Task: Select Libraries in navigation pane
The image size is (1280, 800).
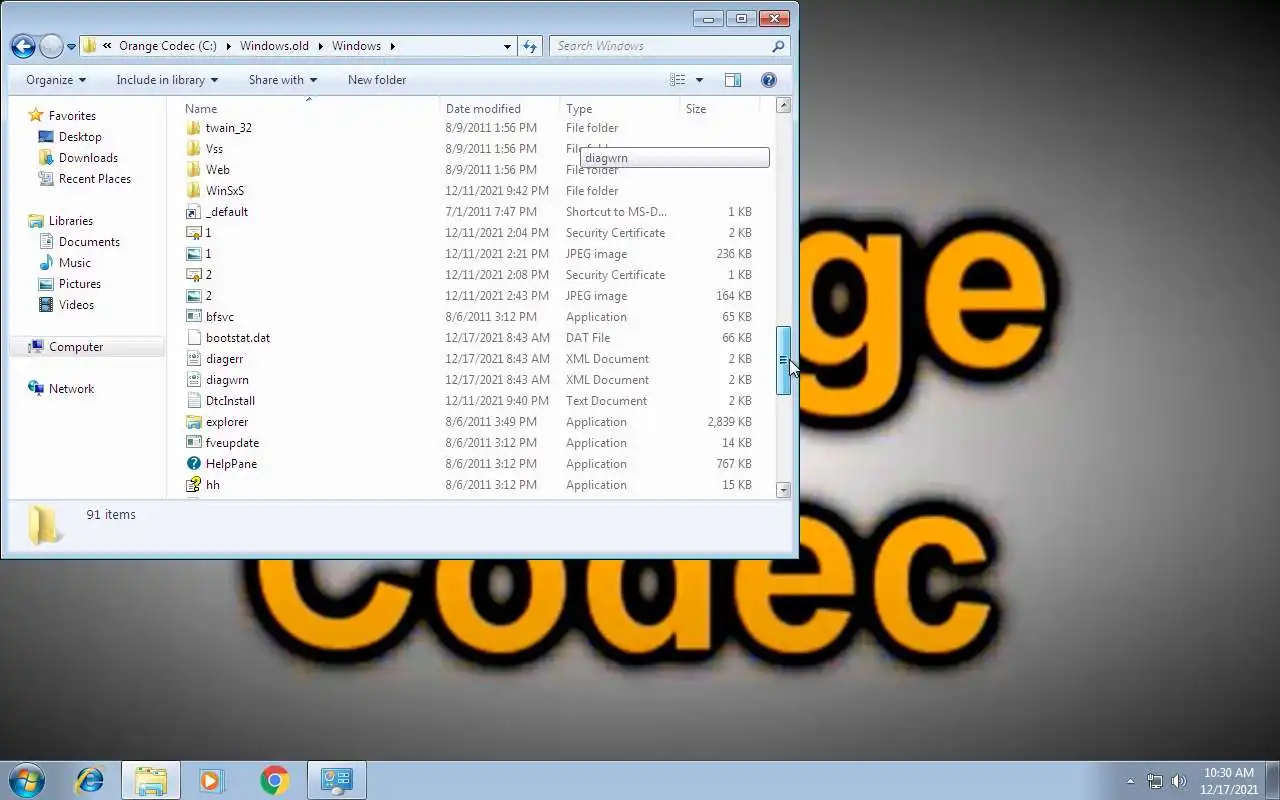Action: point(71,221)
